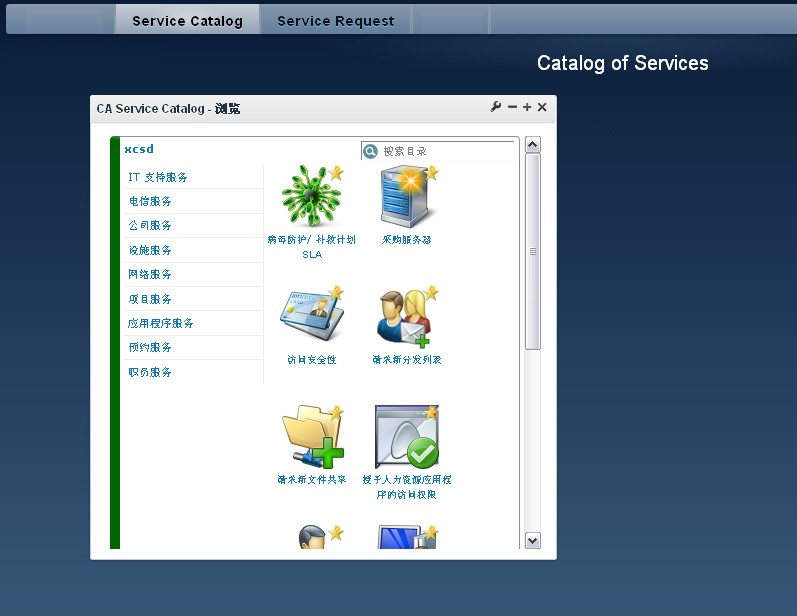
Task: Click the magnifier icon in catalog search
Action: tap(370, 151)
